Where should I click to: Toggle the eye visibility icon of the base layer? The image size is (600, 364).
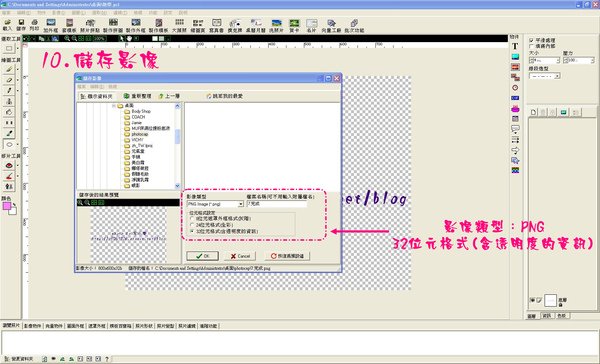532,300
